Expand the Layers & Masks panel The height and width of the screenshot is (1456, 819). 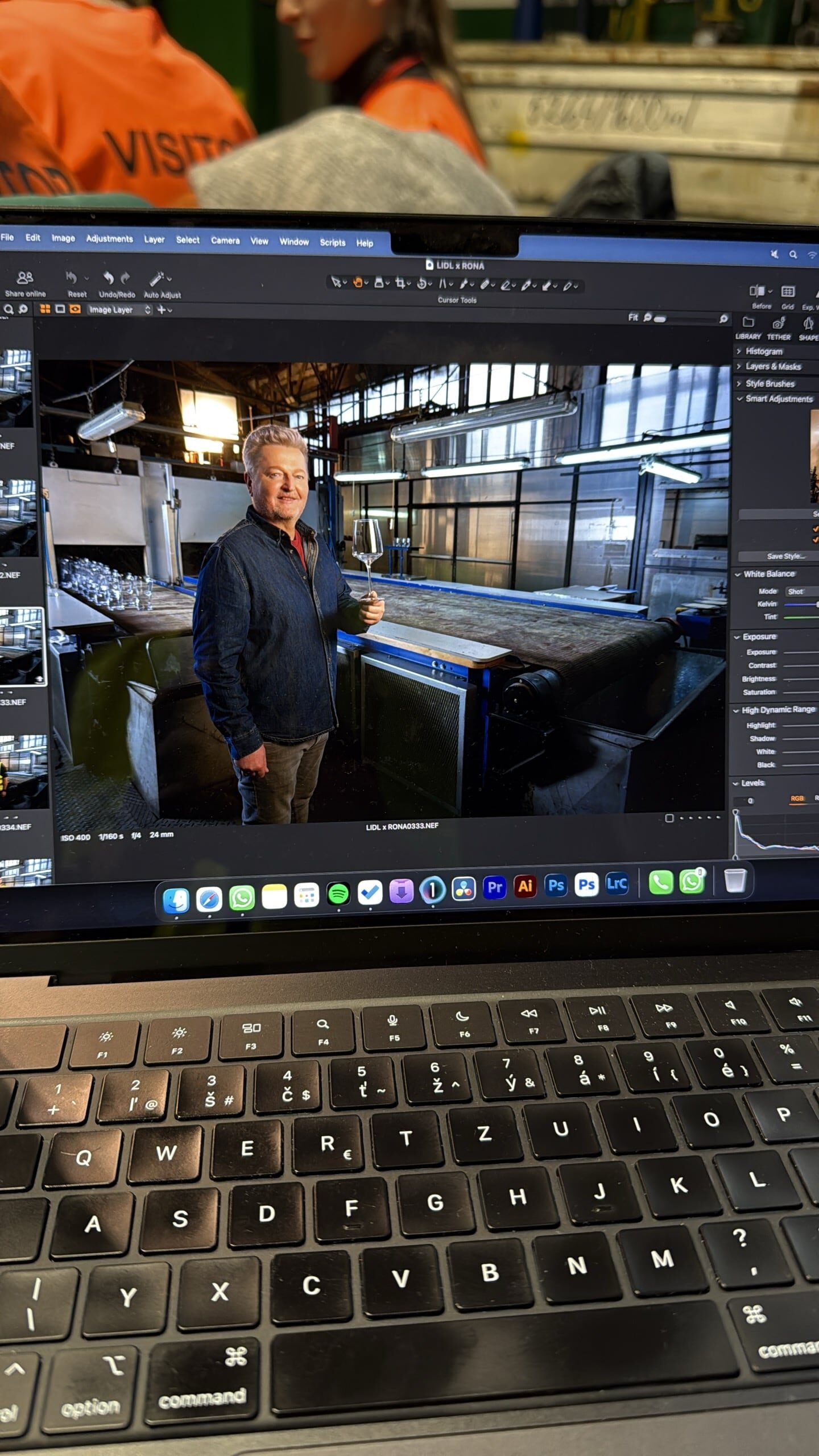coord(772,367)
